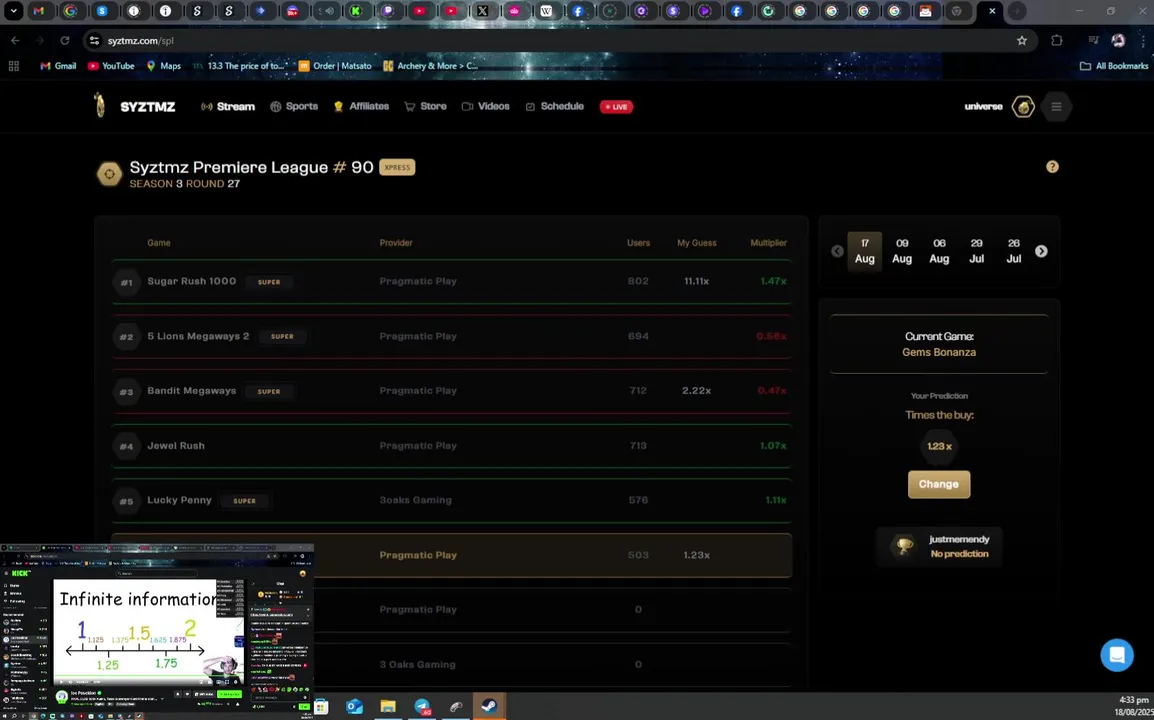This screenshot has width=1154, height=720.
Task: Open the Store nav link
Action: tap(425, 107)
